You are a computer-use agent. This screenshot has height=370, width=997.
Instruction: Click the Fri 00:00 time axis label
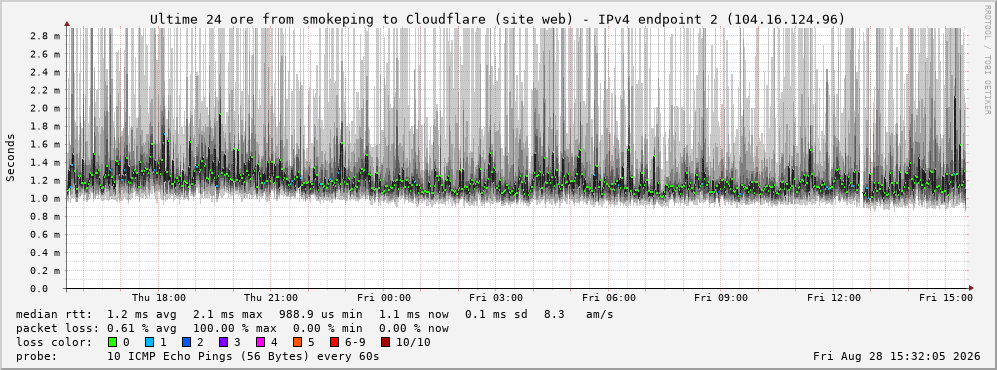(384, 298)
